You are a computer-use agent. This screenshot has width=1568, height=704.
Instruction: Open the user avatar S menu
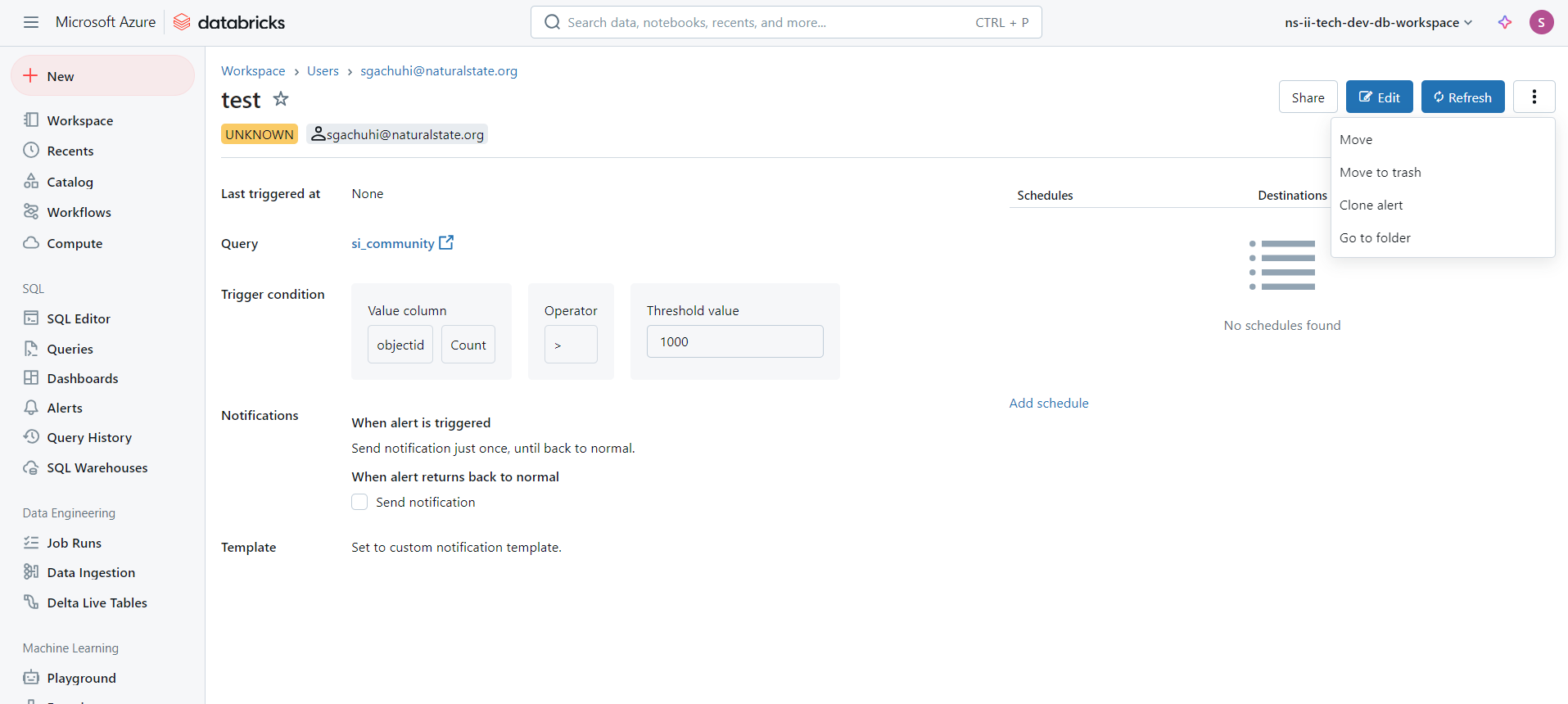point(1541,22)
